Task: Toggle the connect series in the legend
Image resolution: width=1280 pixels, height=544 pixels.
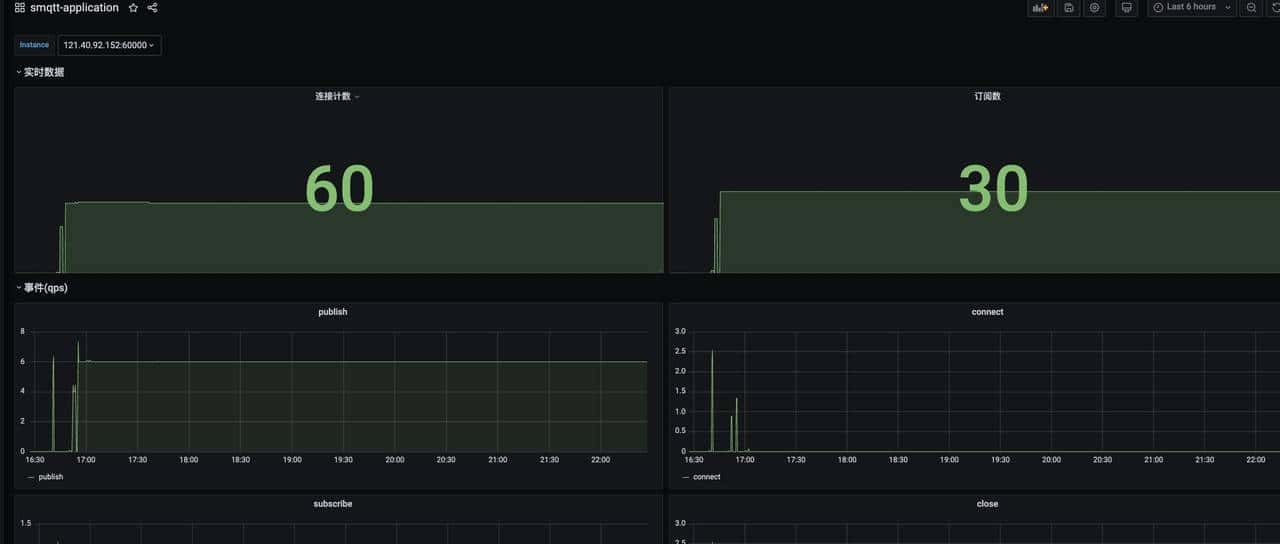Action: (x=706, y=477)
